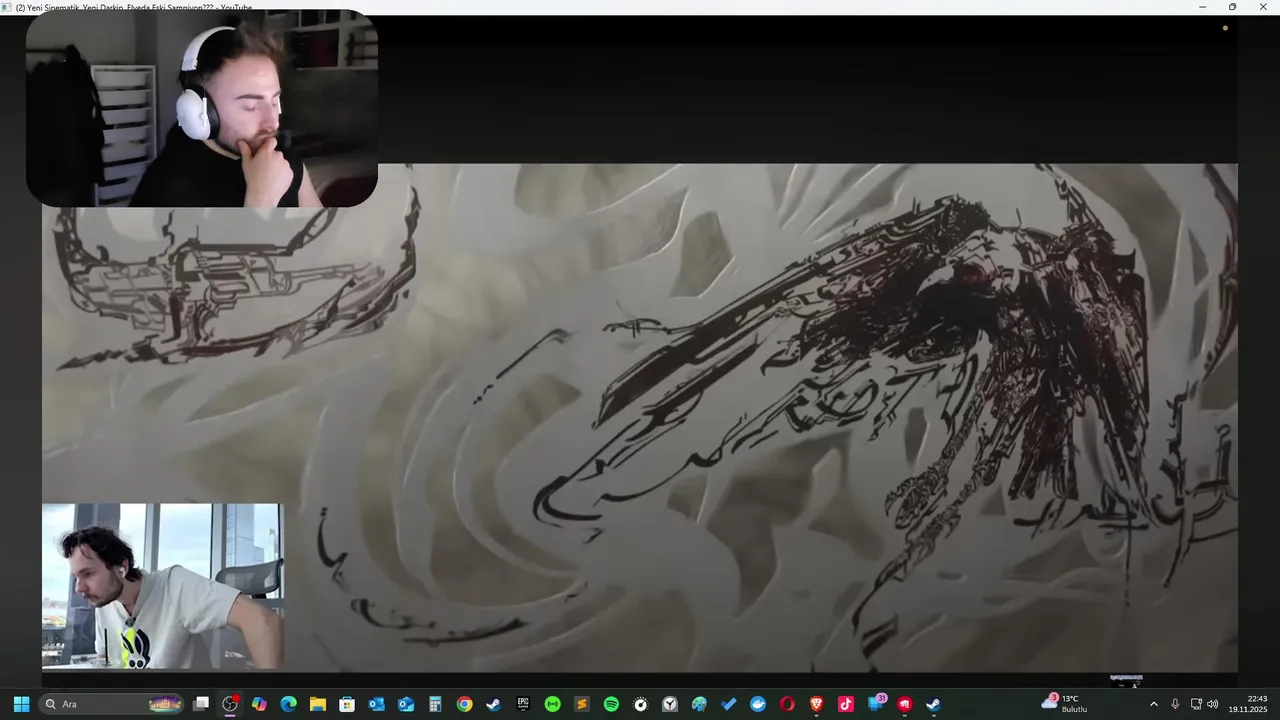This screenshot has height=720, width=1280.
Task: Open OBS Studio from the taskbar
Action: pos(230,704)
